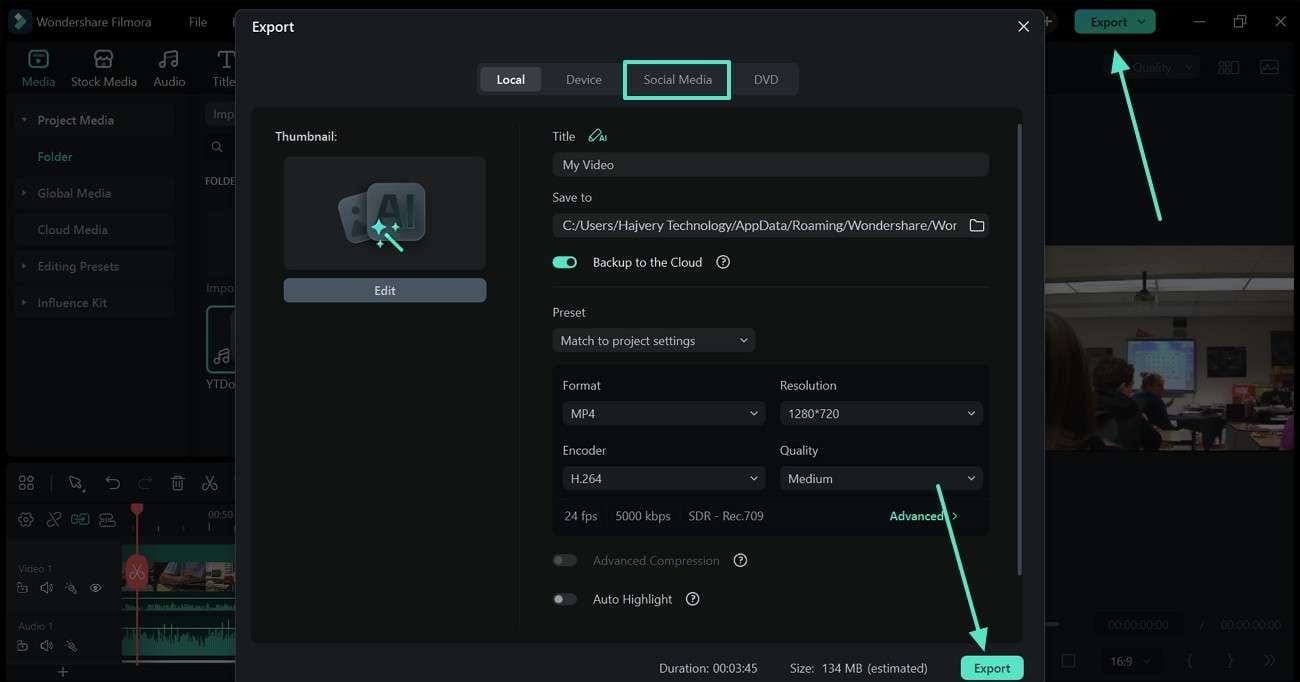Screen dimensions: 1300x682
Task: Click the Save to path field
Action: point(759,225)
